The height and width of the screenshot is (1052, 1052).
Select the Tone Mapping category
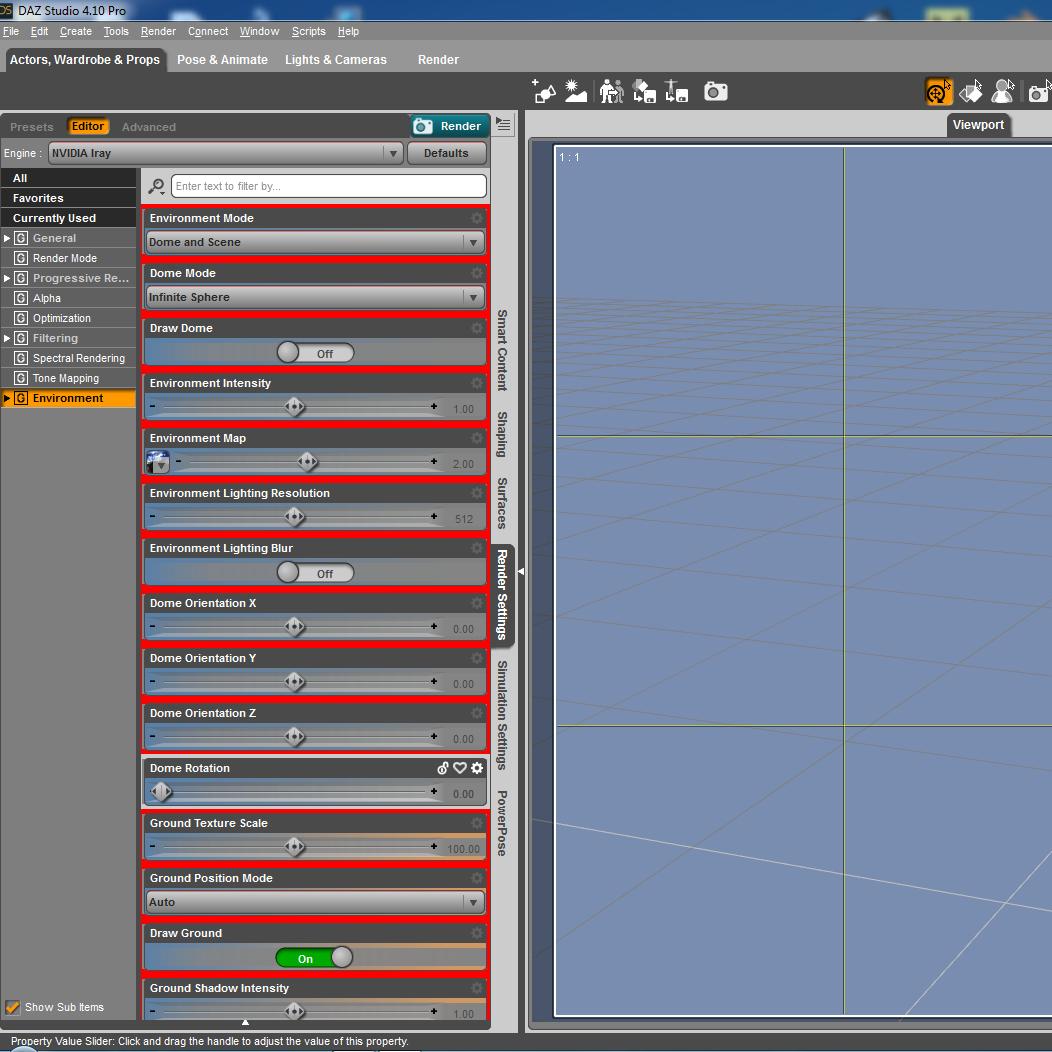pos(69,378)
